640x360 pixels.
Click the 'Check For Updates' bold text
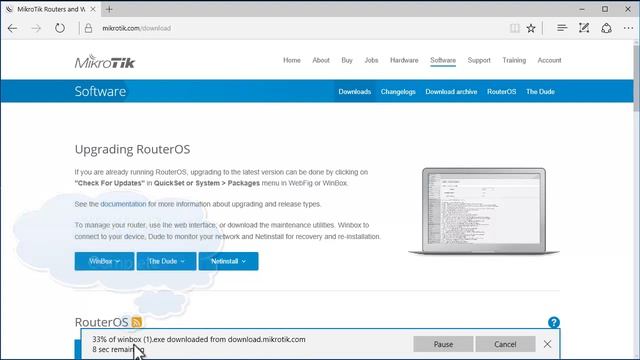click(109, 183)
